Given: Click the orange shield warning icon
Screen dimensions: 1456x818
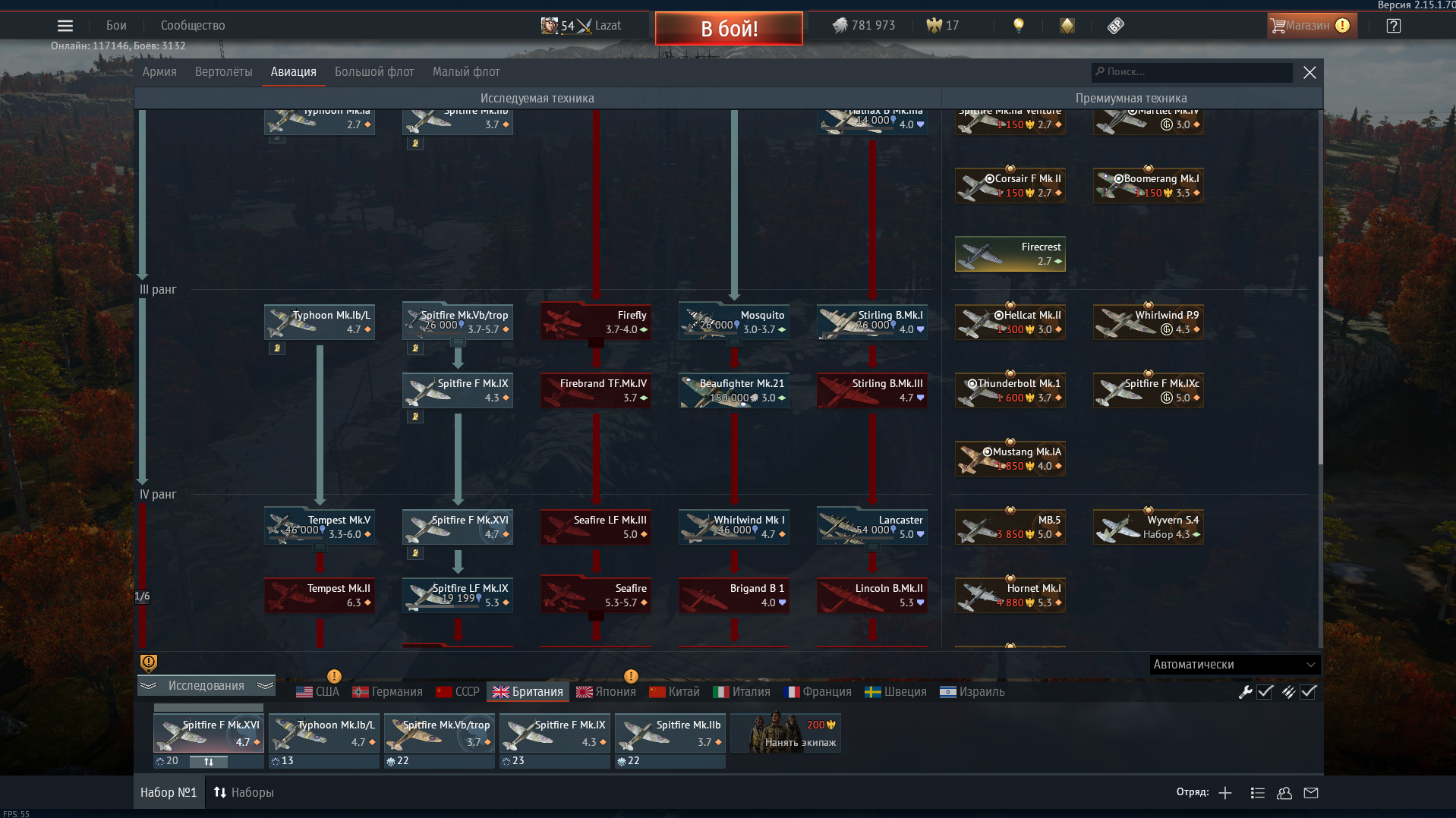Looking at the screenshot, I should 149,663.
